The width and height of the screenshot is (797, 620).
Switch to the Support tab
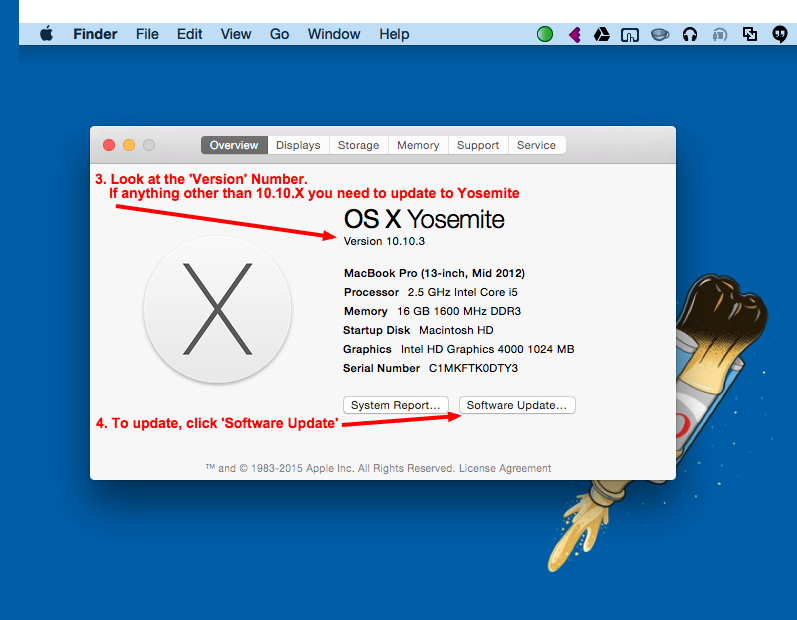click(478, 145)
